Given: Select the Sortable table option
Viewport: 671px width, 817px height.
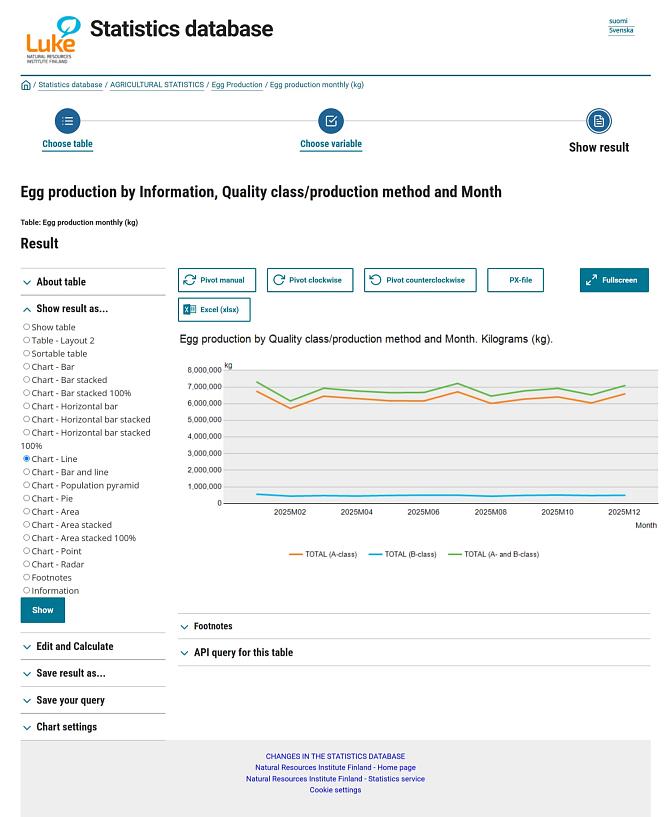Looking at the screenshot, I should coord(26,353).
